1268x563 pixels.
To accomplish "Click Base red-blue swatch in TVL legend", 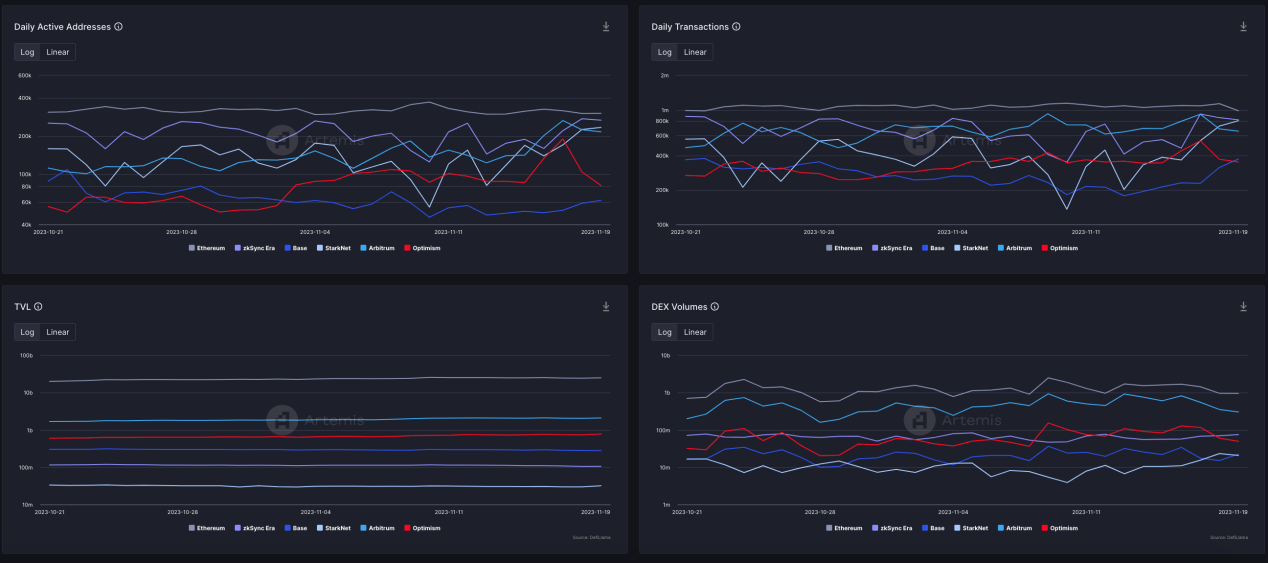I will point(288,527).
